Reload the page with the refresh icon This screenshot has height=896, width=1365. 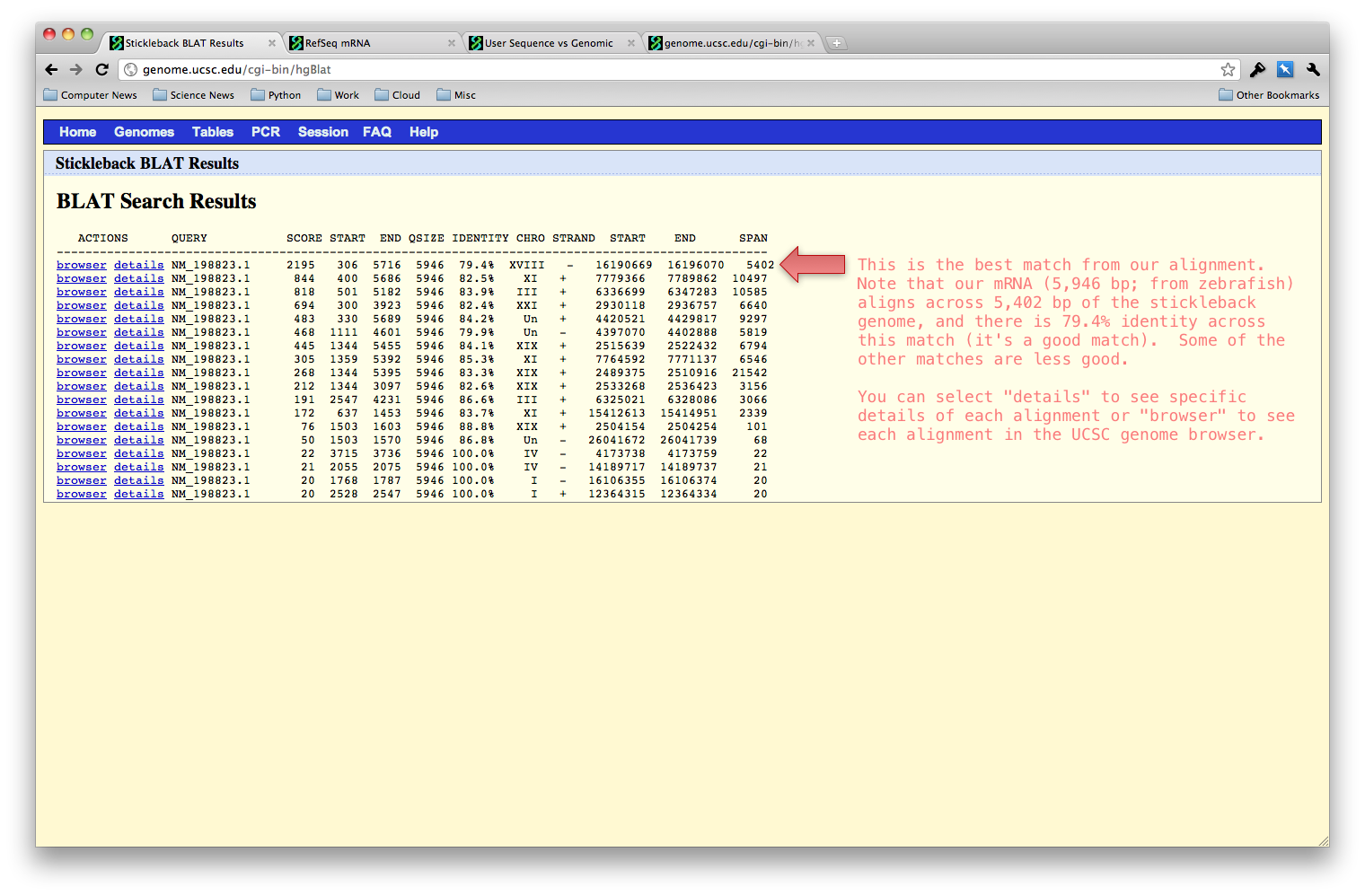point(101,69)
